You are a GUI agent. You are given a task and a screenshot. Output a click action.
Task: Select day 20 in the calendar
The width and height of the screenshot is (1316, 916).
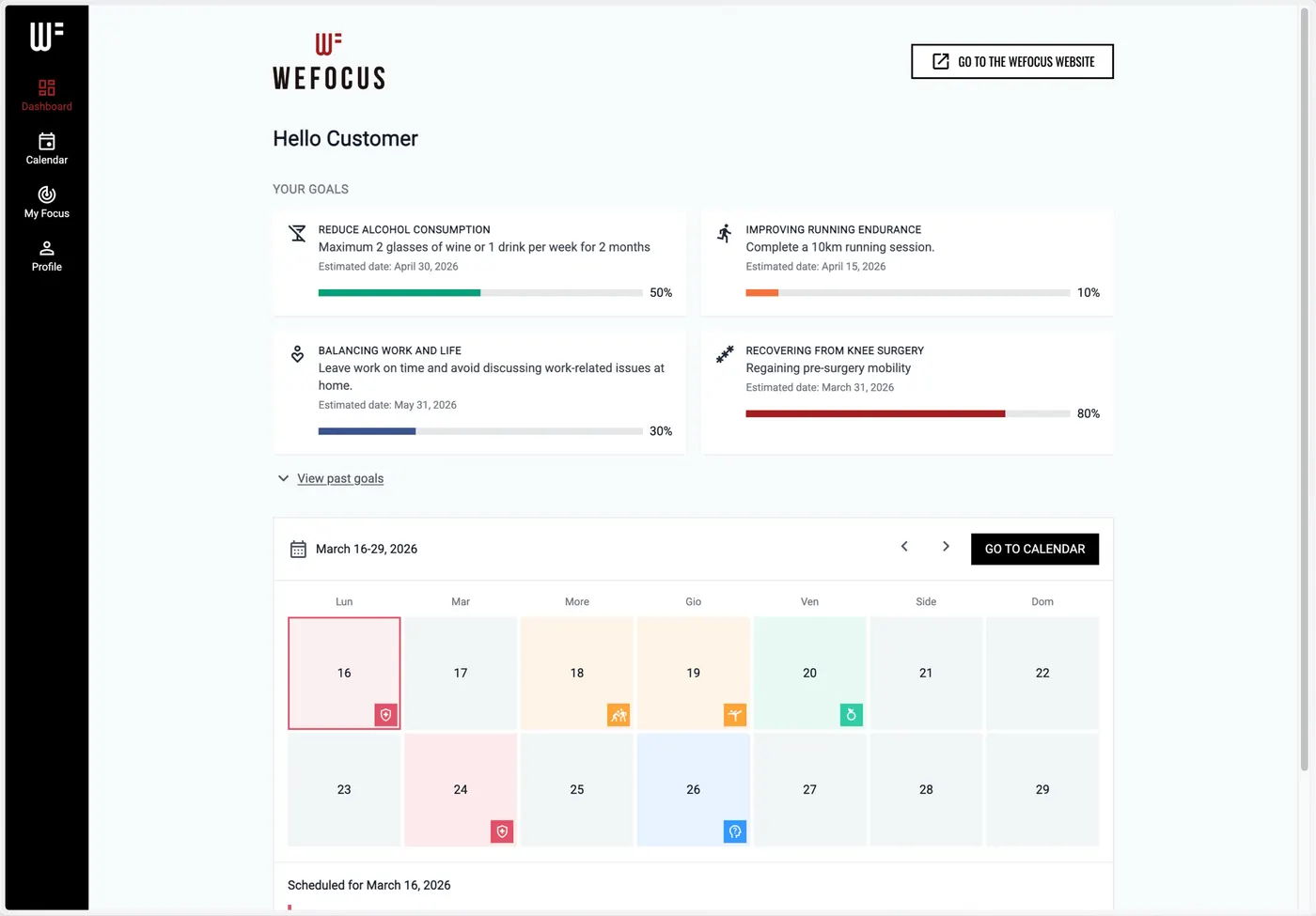[810, 673]
